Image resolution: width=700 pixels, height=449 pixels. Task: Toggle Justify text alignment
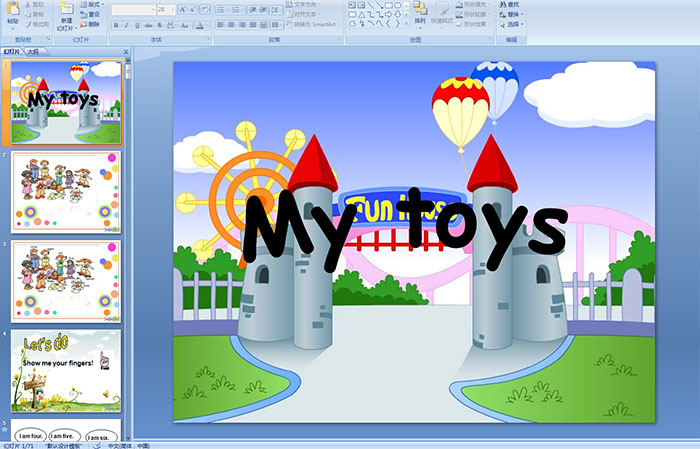coord(253,25)
